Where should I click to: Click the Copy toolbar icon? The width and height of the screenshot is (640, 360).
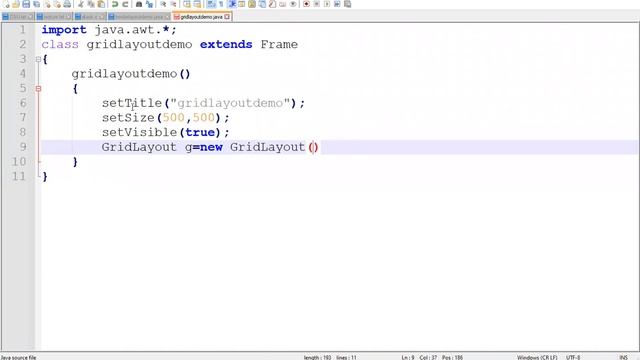91,4
